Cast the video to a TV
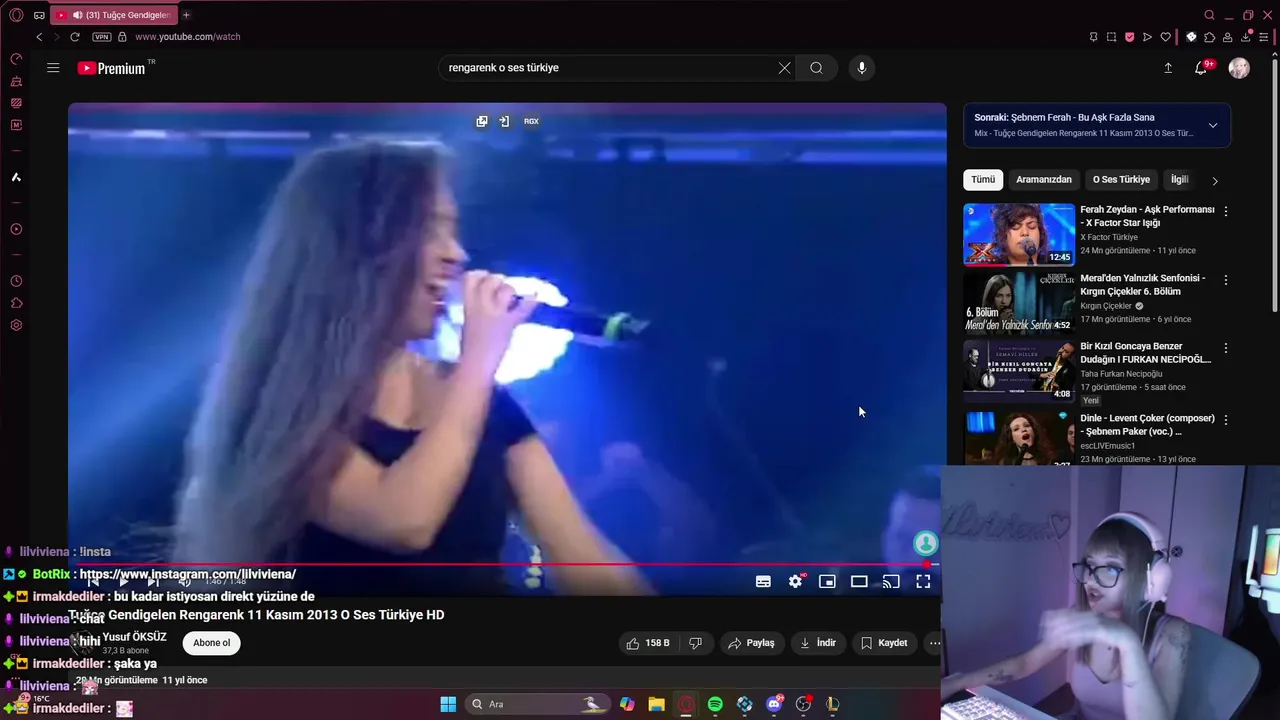The image size is (1280, 720). (891, 581)
